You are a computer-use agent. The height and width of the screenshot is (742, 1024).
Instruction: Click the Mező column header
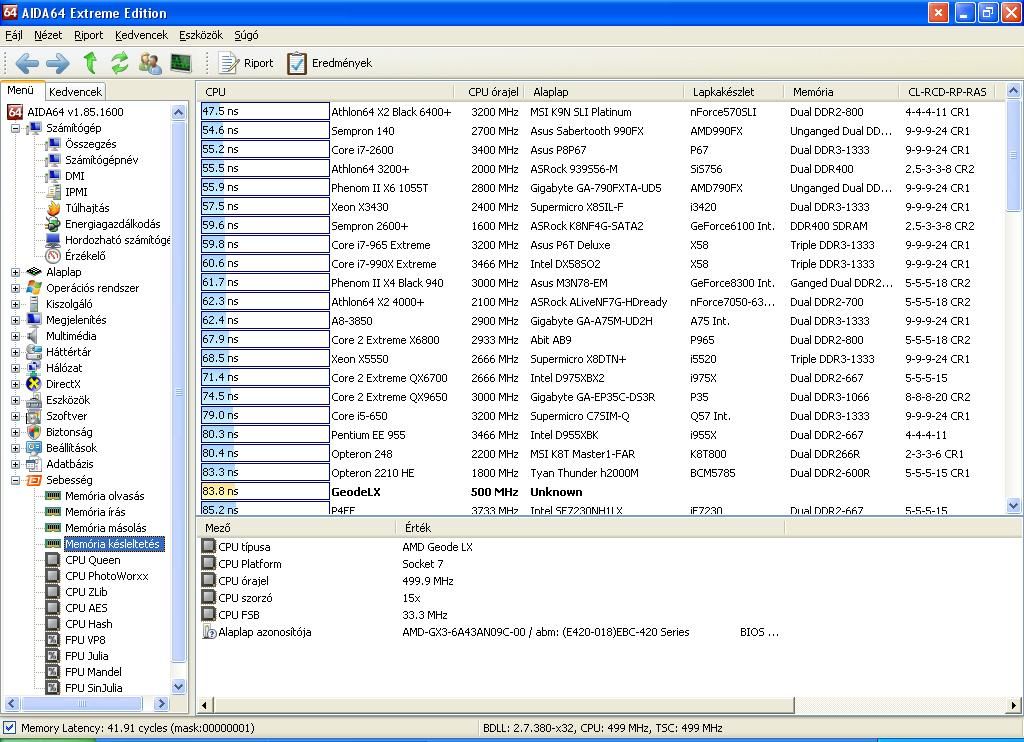tap(297, 528)
